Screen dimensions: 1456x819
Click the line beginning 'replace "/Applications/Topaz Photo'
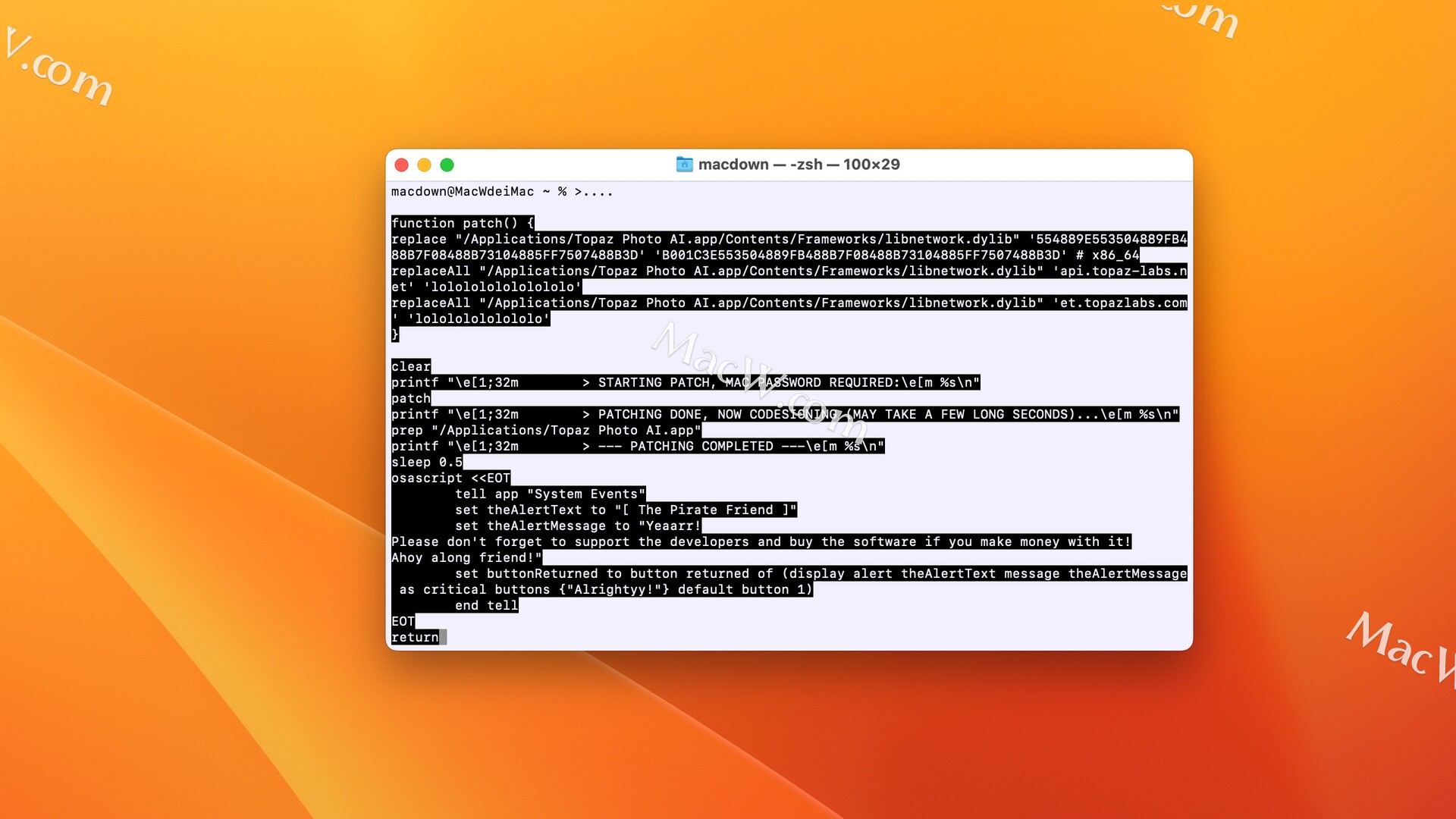(x=789, y=239)
